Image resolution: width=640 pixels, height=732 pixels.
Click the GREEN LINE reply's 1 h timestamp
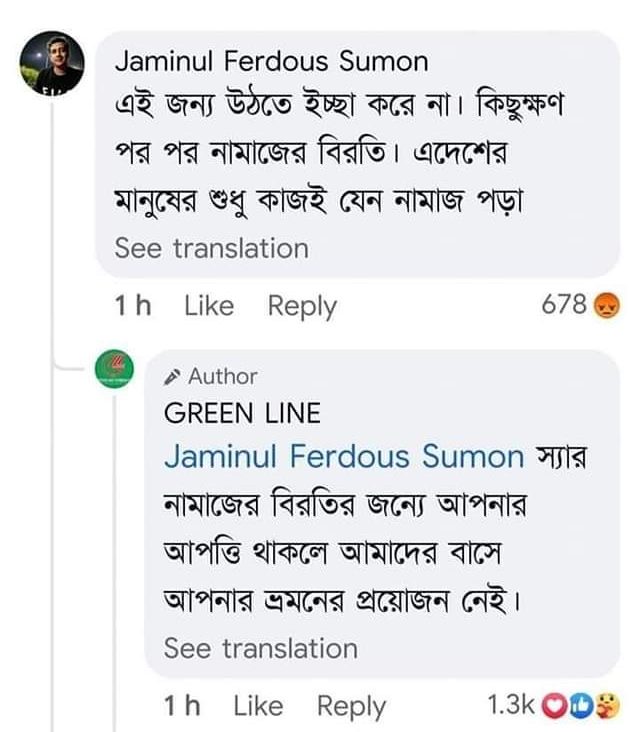click(x=182, y=706)
